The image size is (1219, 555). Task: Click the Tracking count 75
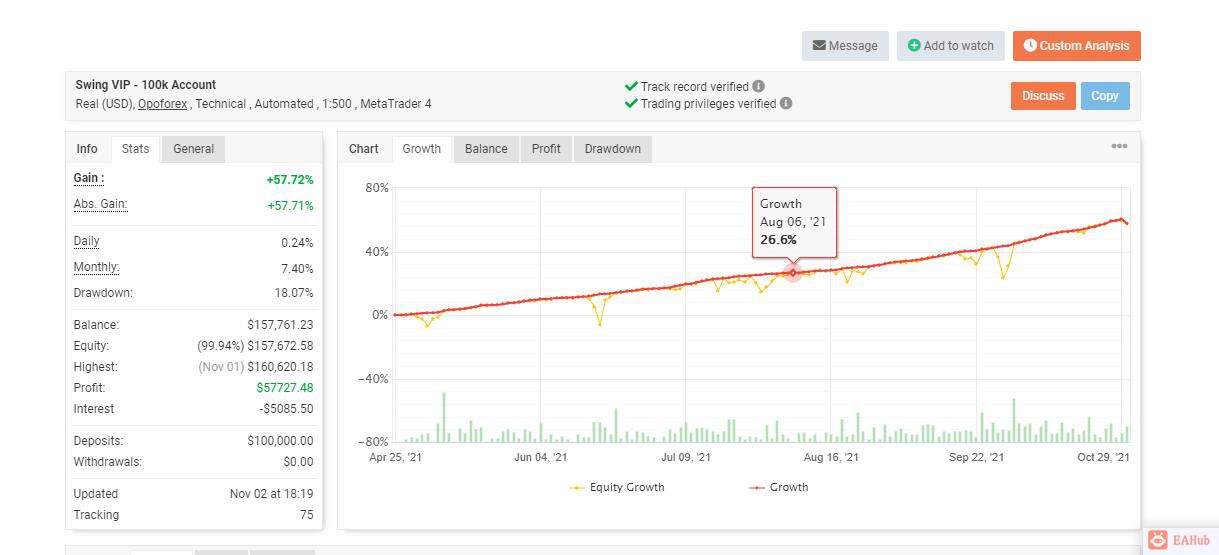tap(306, 515)
